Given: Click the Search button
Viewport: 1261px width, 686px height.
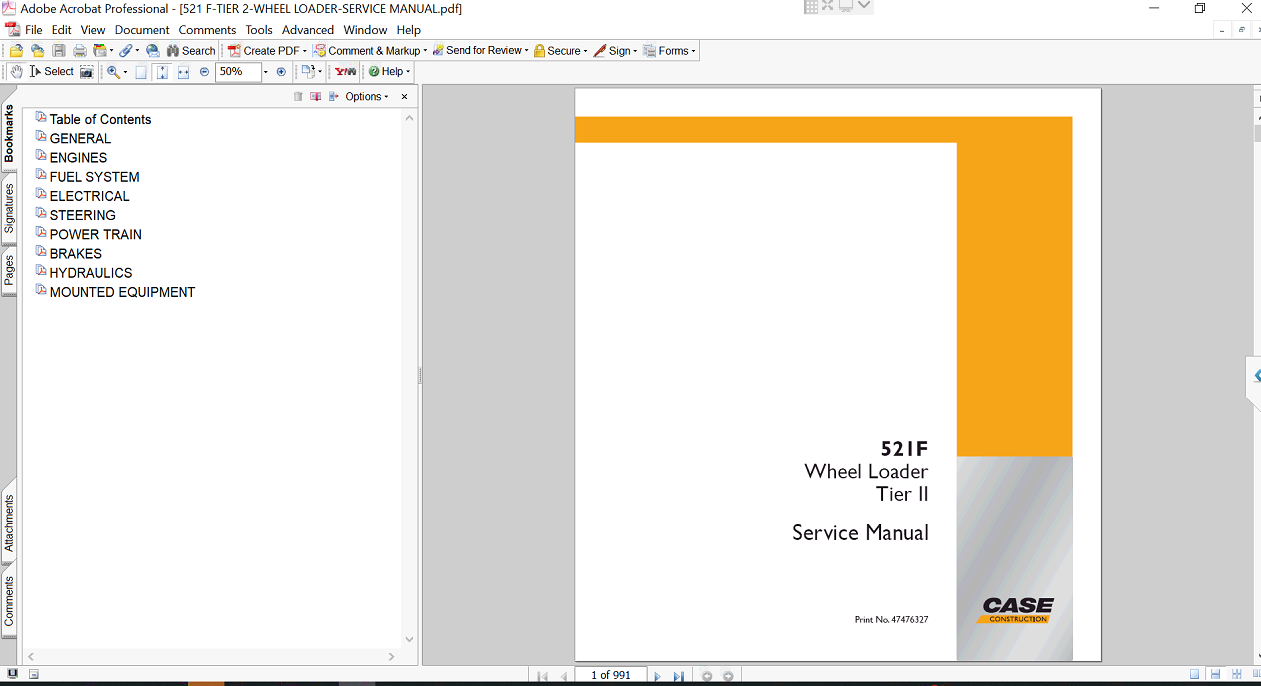Looking at the screenshot, I should click(191, 51).
